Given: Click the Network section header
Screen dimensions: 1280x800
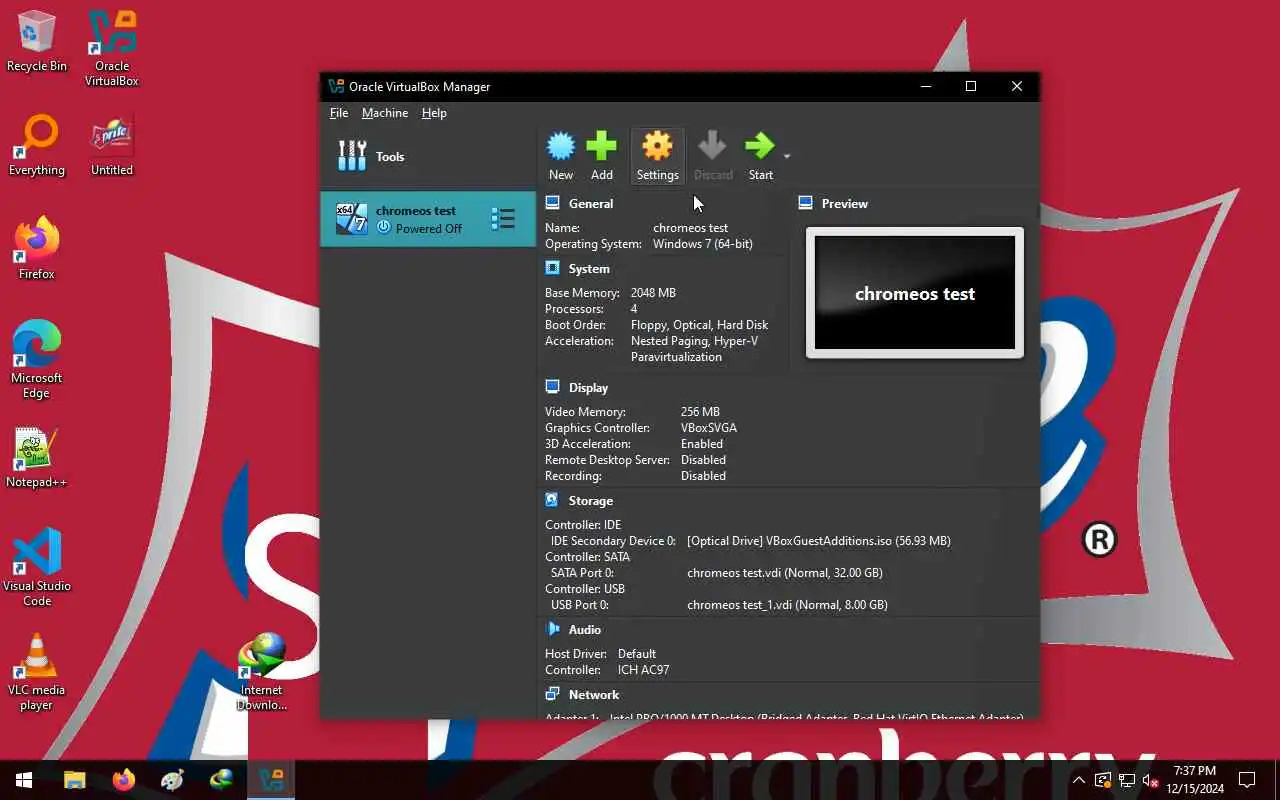Looking at the screenshot, I should 594,694.
